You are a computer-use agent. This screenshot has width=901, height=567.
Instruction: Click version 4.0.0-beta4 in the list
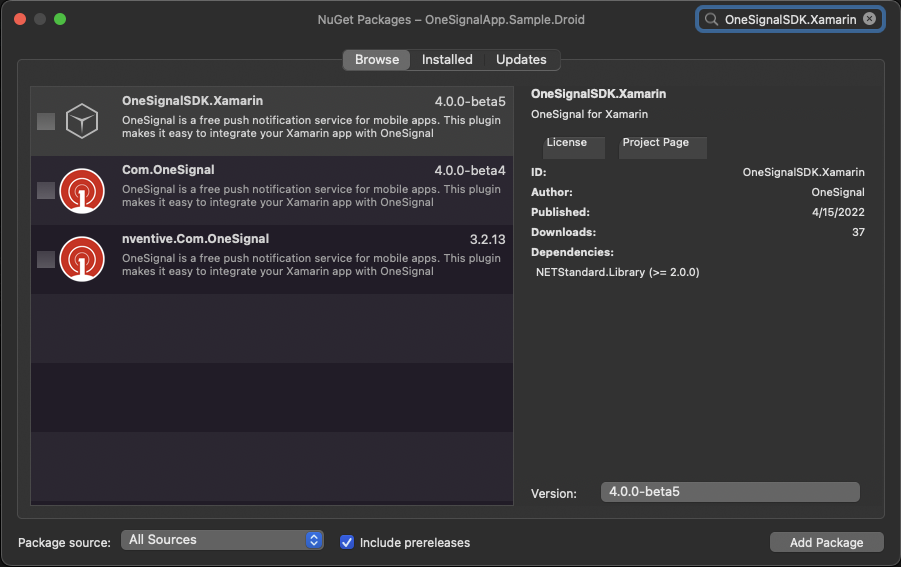click(470, 171)
